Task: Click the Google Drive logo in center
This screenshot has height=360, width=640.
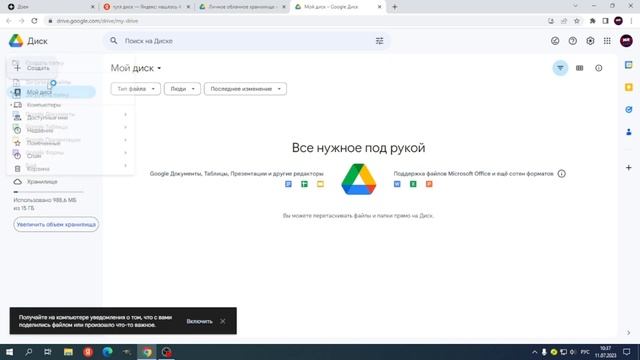Action: click(x=359, y=179)
